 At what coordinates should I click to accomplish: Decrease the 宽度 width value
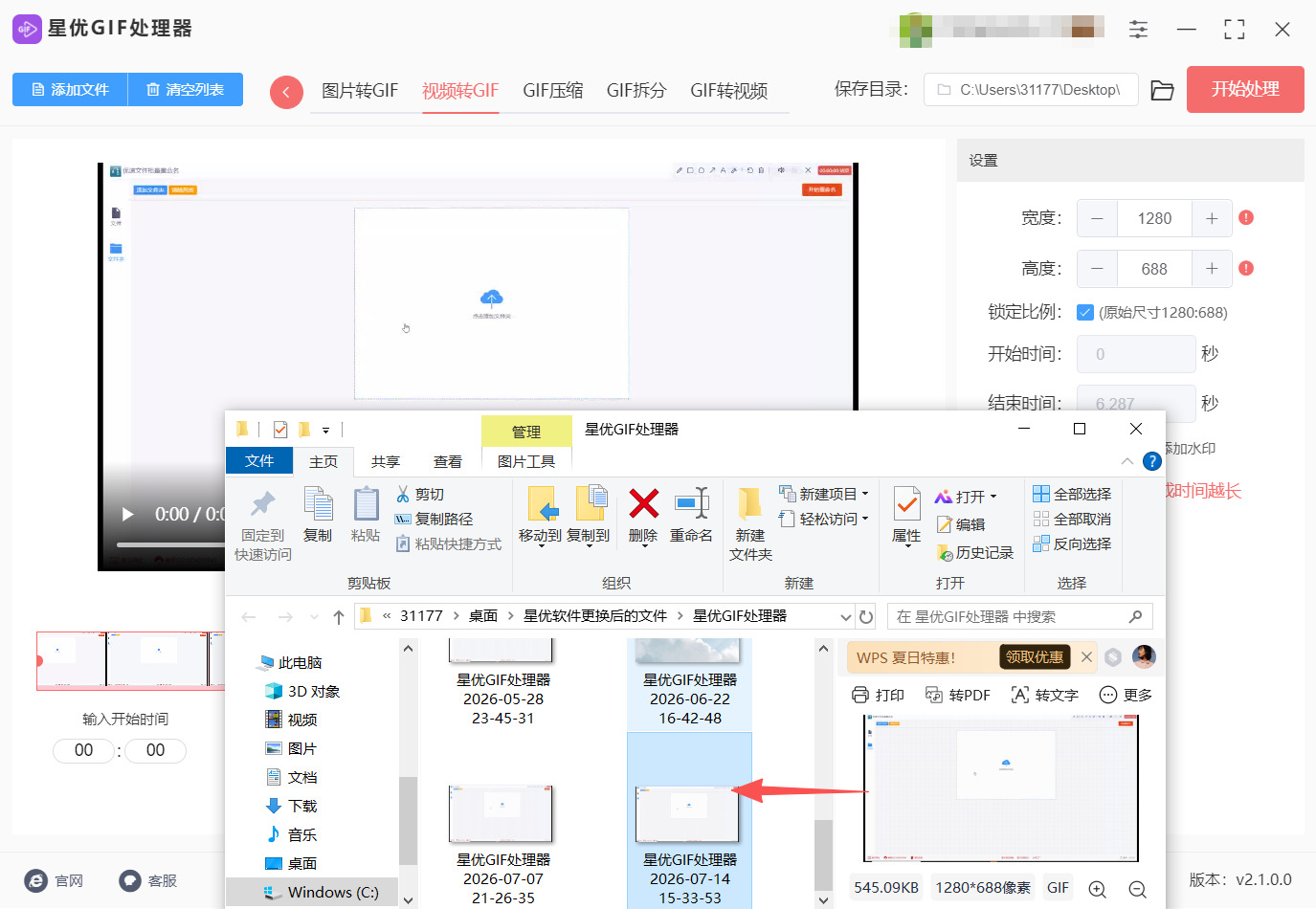(x=1097, y=218)
